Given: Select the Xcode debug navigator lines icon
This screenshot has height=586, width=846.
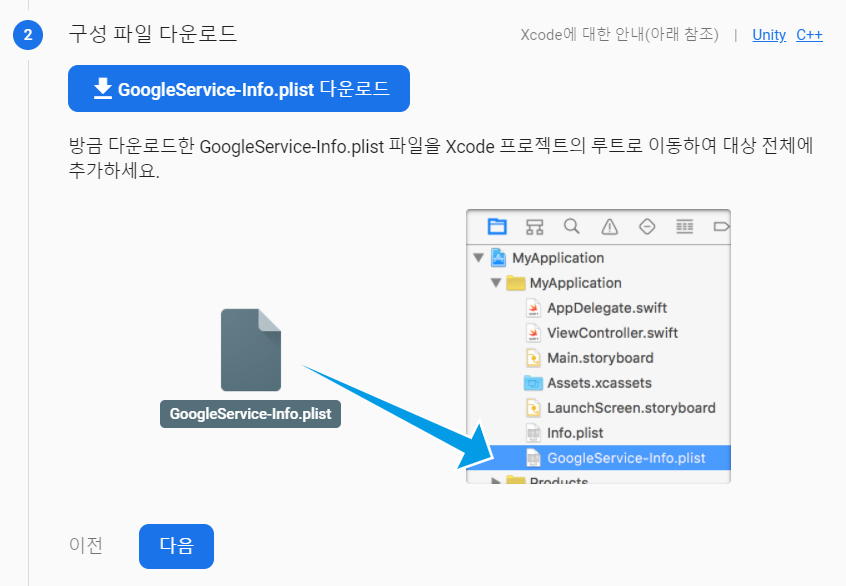Looking at the screenshot, I should tap(685, 227).
